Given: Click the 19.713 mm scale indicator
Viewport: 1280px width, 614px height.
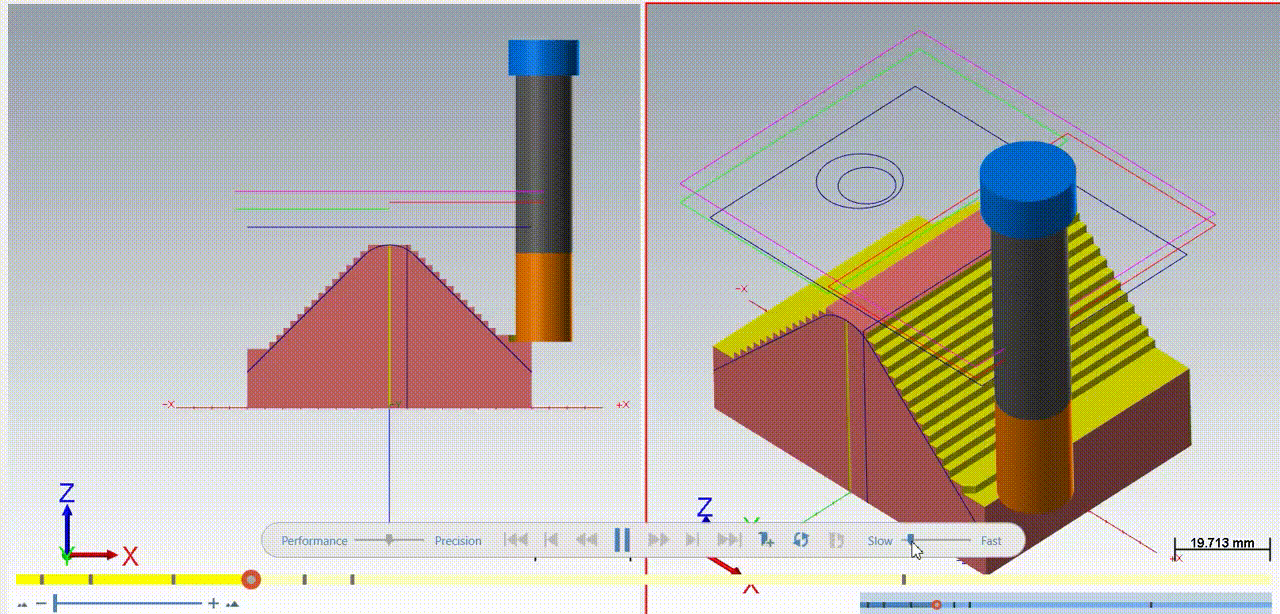Looking at the screenshot, I should pyautogui.click(x=1221, y=545).
